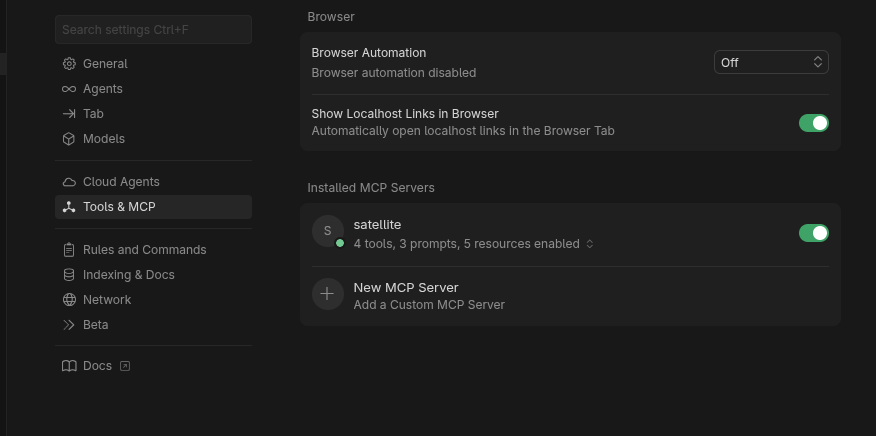Viewport: 876px width, 436px height.
Task: Toggle the satellite MCP server off
Action: [813, 233]
